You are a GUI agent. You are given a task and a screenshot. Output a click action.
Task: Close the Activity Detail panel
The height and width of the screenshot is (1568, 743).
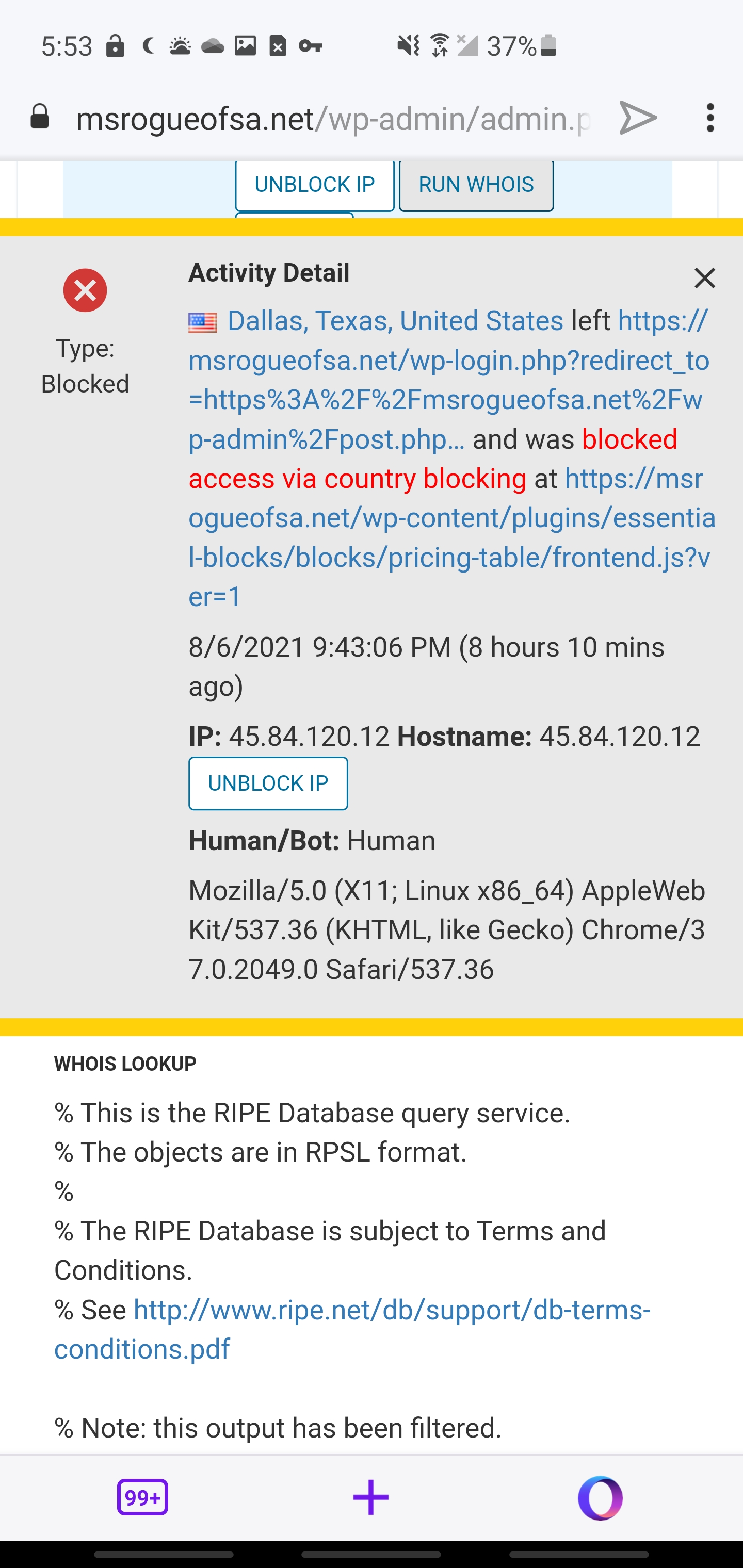tap(705, 278)
